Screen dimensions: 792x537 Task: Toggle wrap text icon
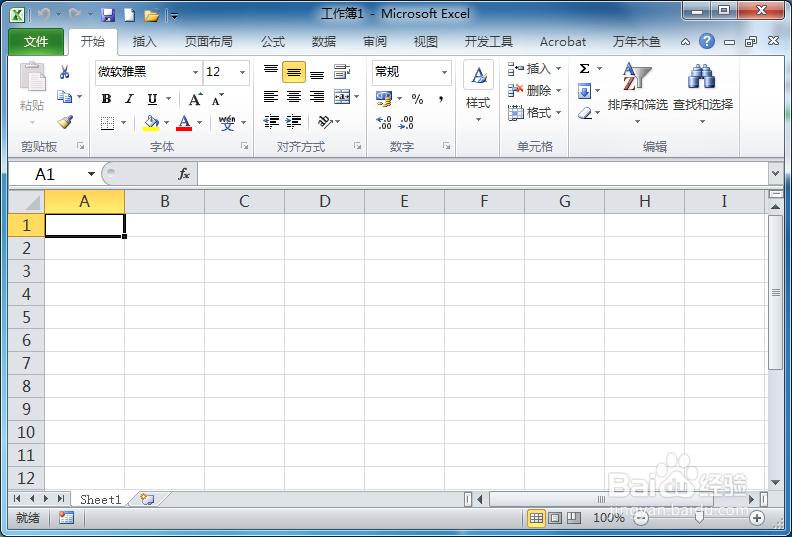(x=342, y=72)
